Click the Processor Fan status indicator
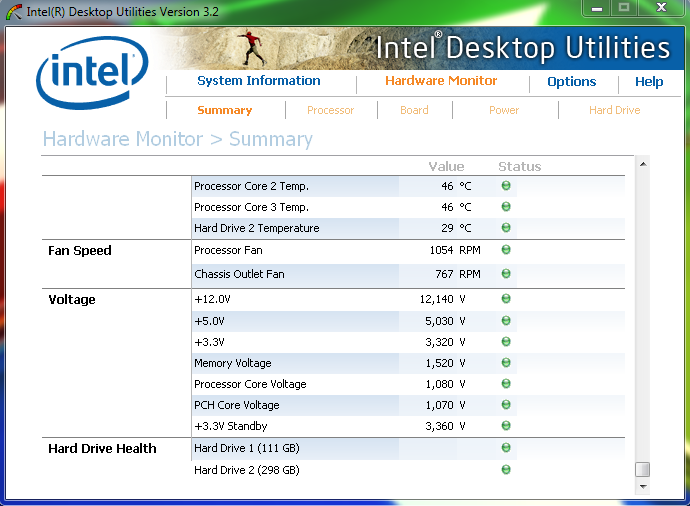 [506, 249]
